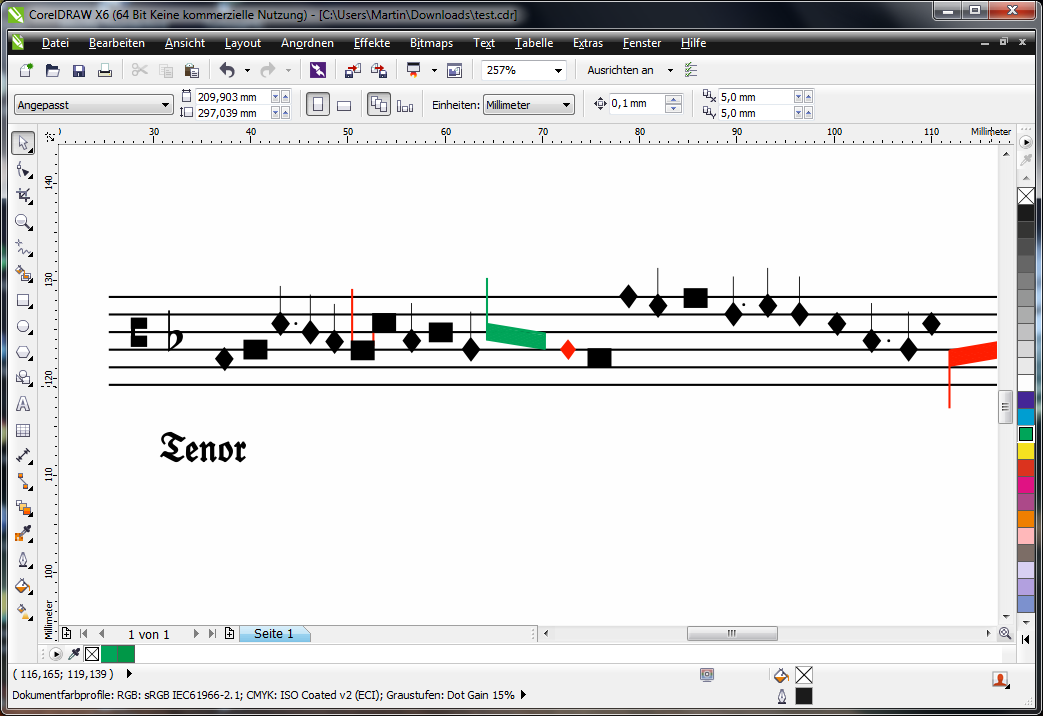Image resolution: width=1043 pixels, height=716 pixels.
Task: Choose the Ellipse tool
Action: click(x=23, y=326)
